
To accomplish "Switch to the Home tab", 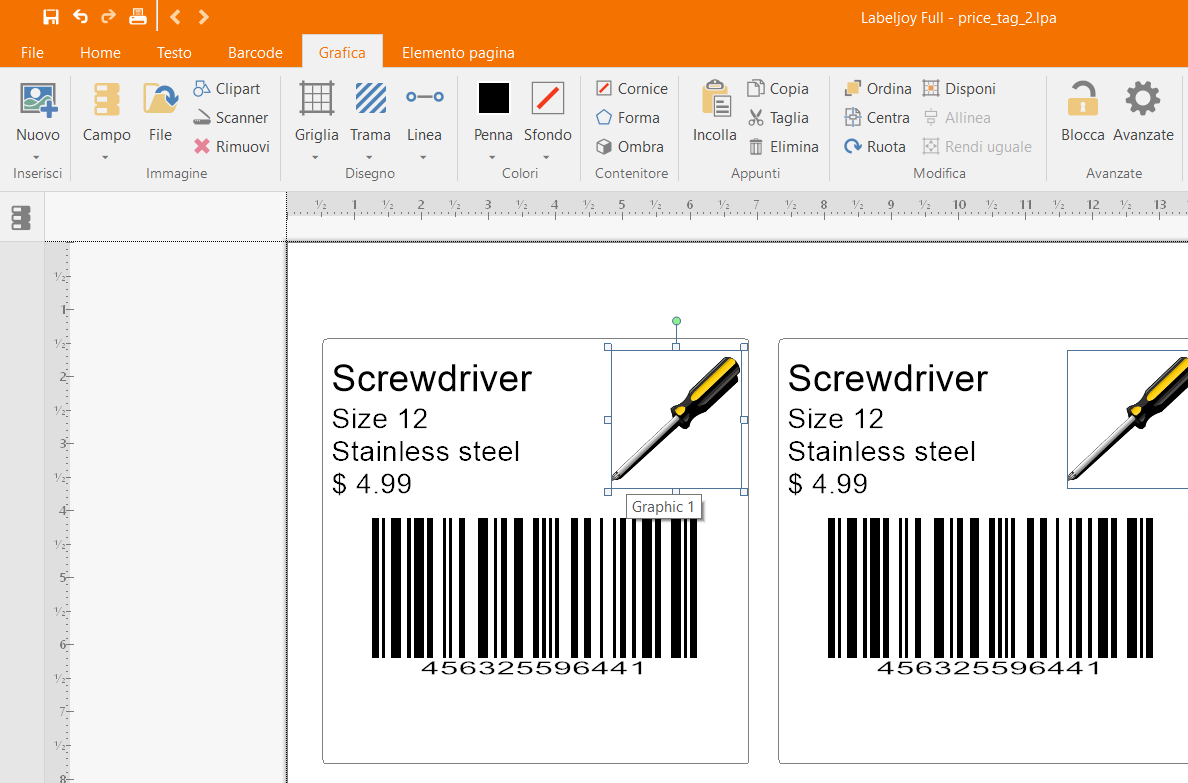I will [100, 52].
